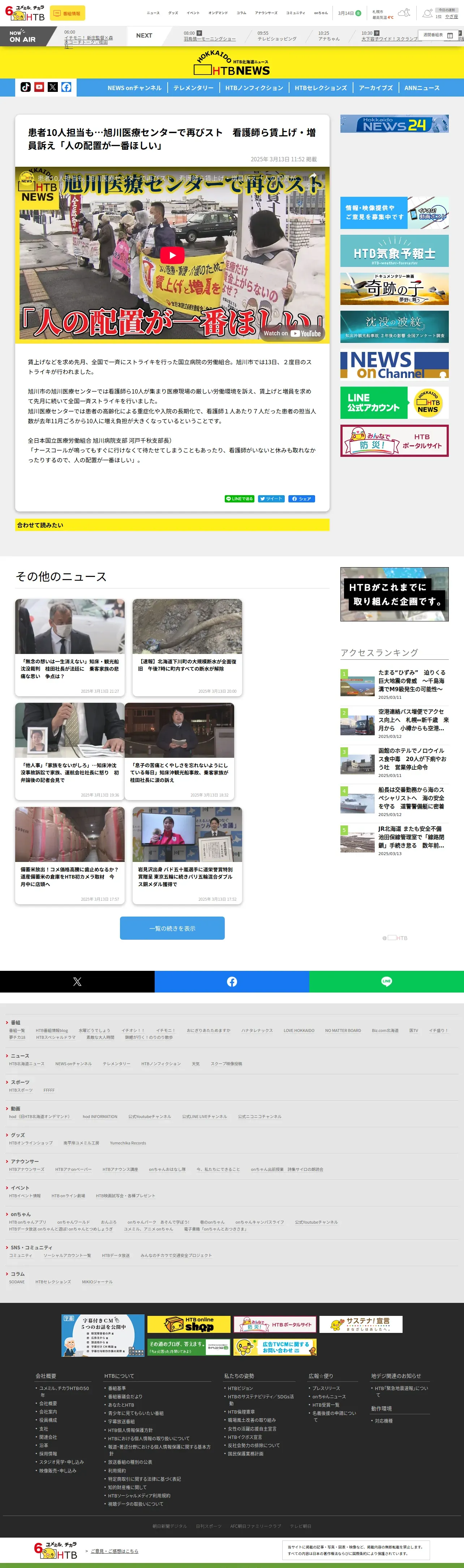This screenshot has width=464, height=1568.
Task: Open the YouTube icon in the blue bar
Action: coord(39,87)
